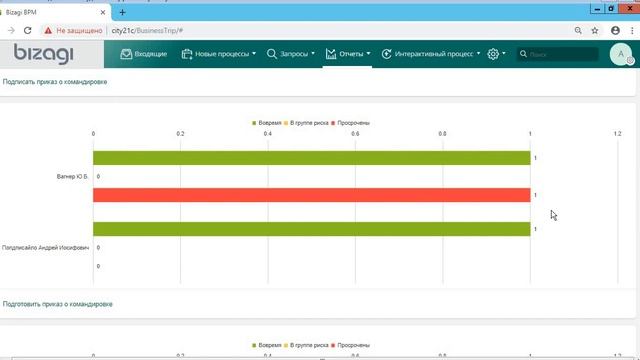640x360 pixels.
Task: Click the Bizagi logo
Action: pos(44,54)
